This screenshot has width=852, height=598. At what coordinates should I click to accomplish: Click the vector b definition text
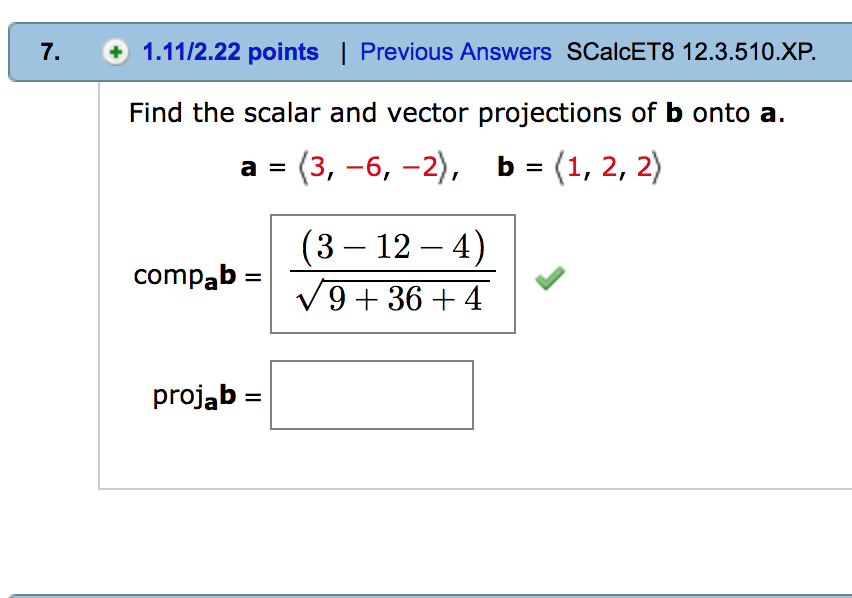pyautogui.click(x=581, y=166)
